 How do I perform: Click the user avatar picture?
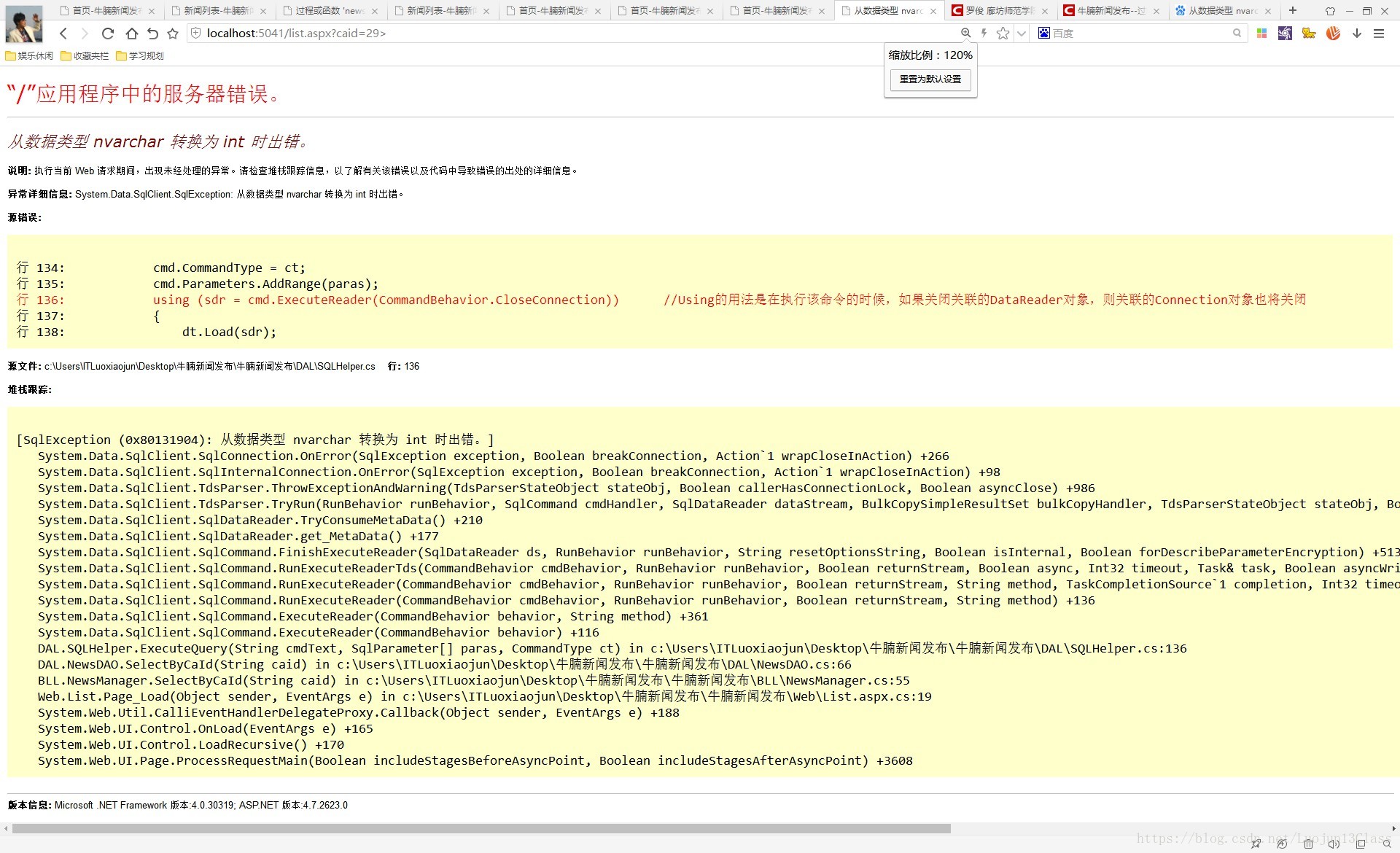tap(23, 24)
